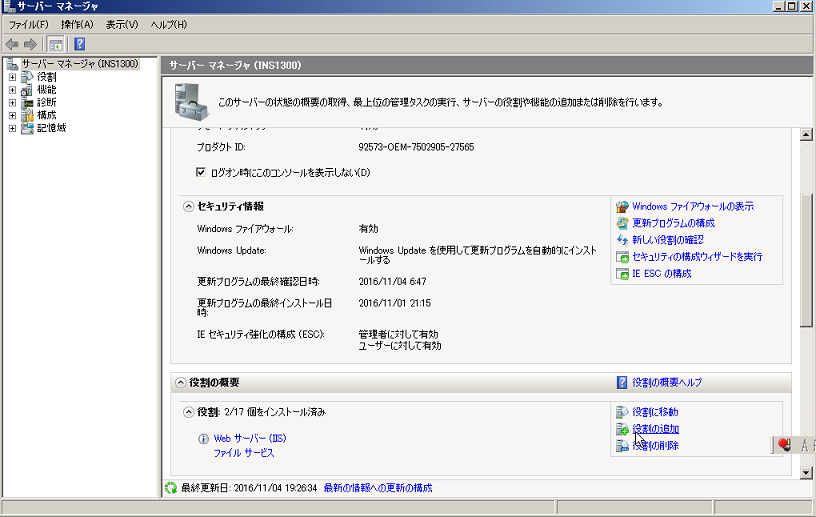Click 役割に移動 link

tap(655, 412)
